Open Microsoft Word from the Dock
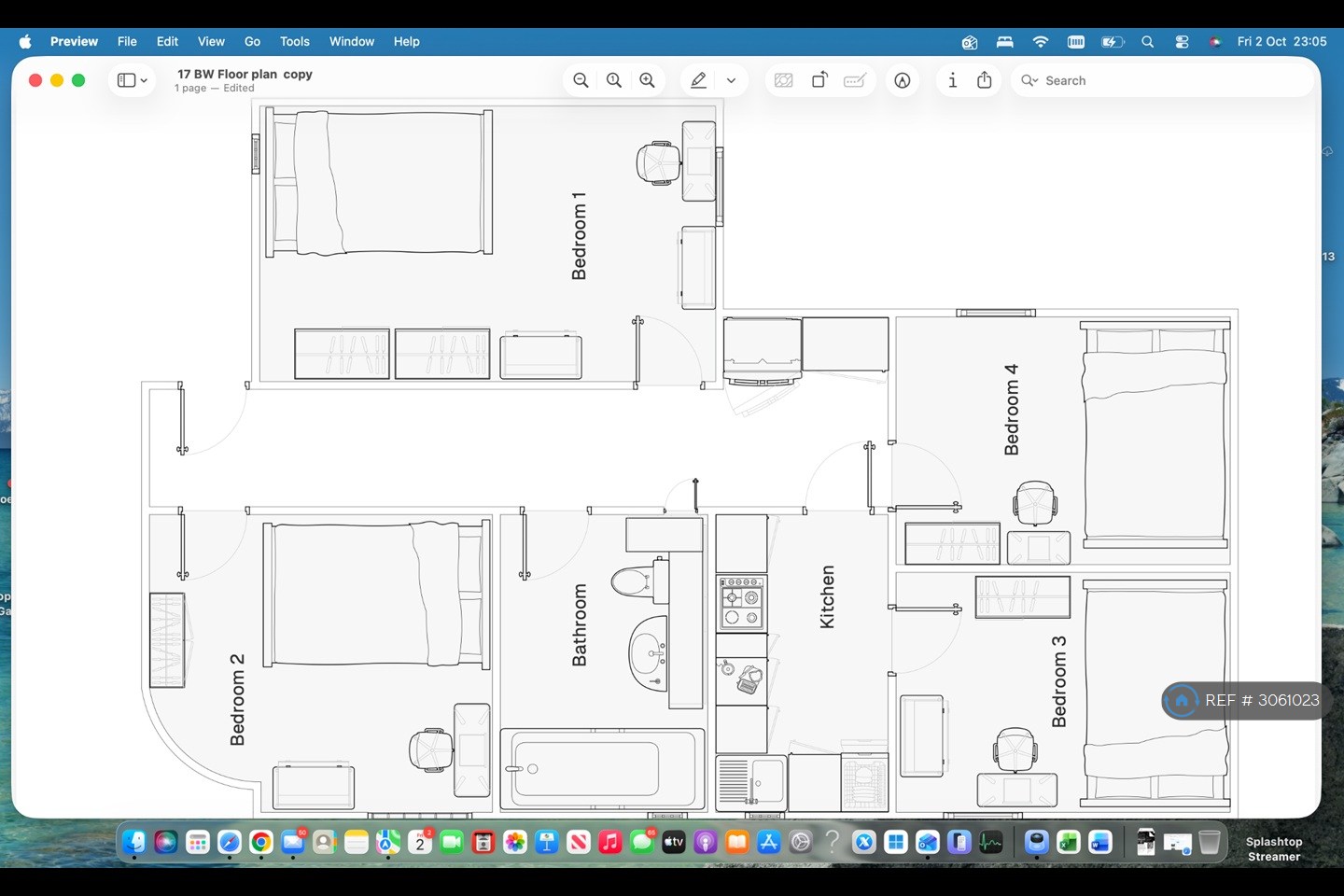 tap(1100, 842)
